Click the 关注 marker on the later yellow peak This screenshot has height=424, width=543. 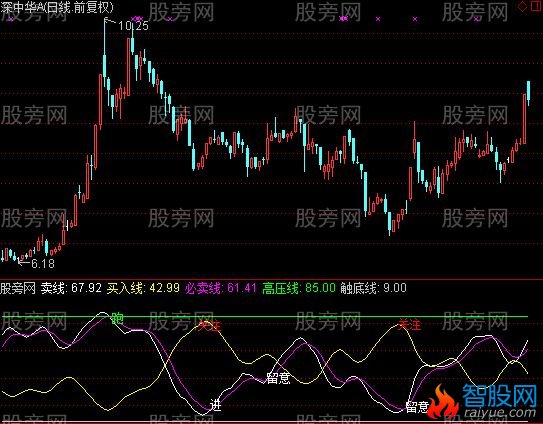[x=409, y=325]
